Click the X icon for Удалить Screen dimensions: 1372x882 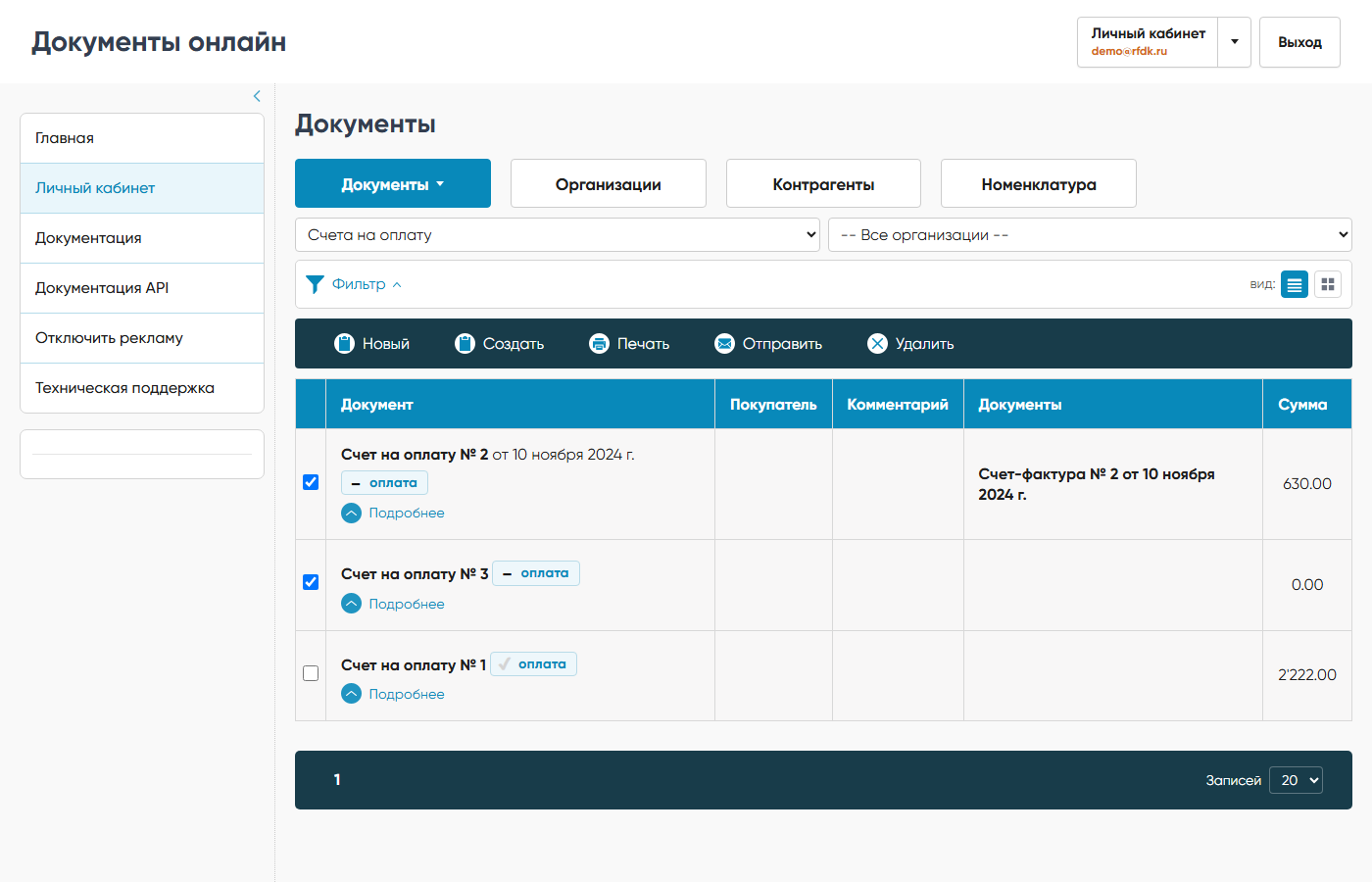877,343
